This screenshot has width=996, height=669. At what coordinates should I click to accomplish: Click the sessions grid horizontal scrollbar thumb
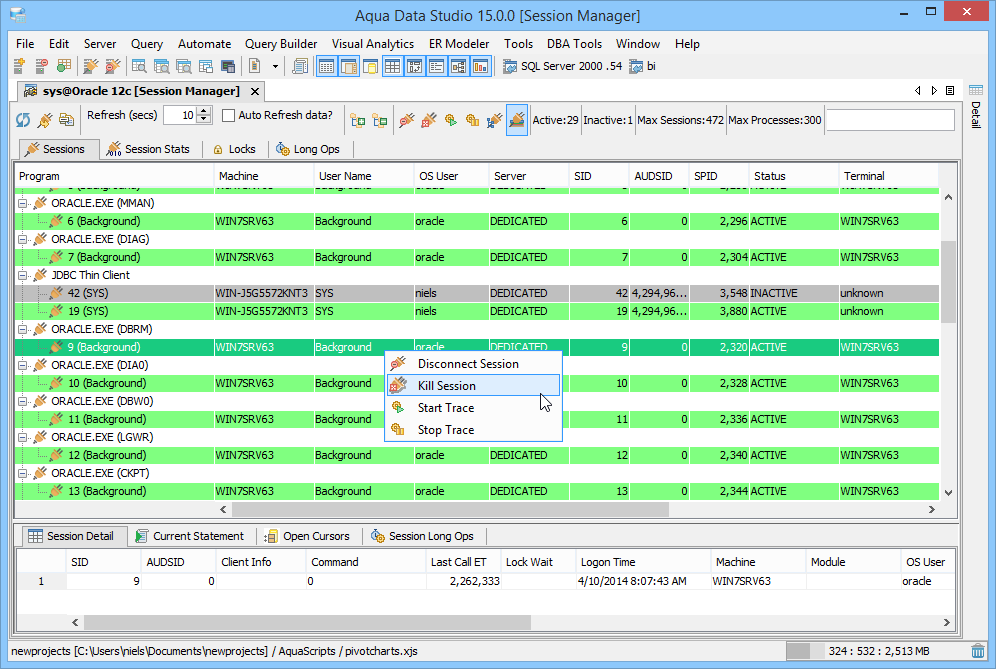450,510
